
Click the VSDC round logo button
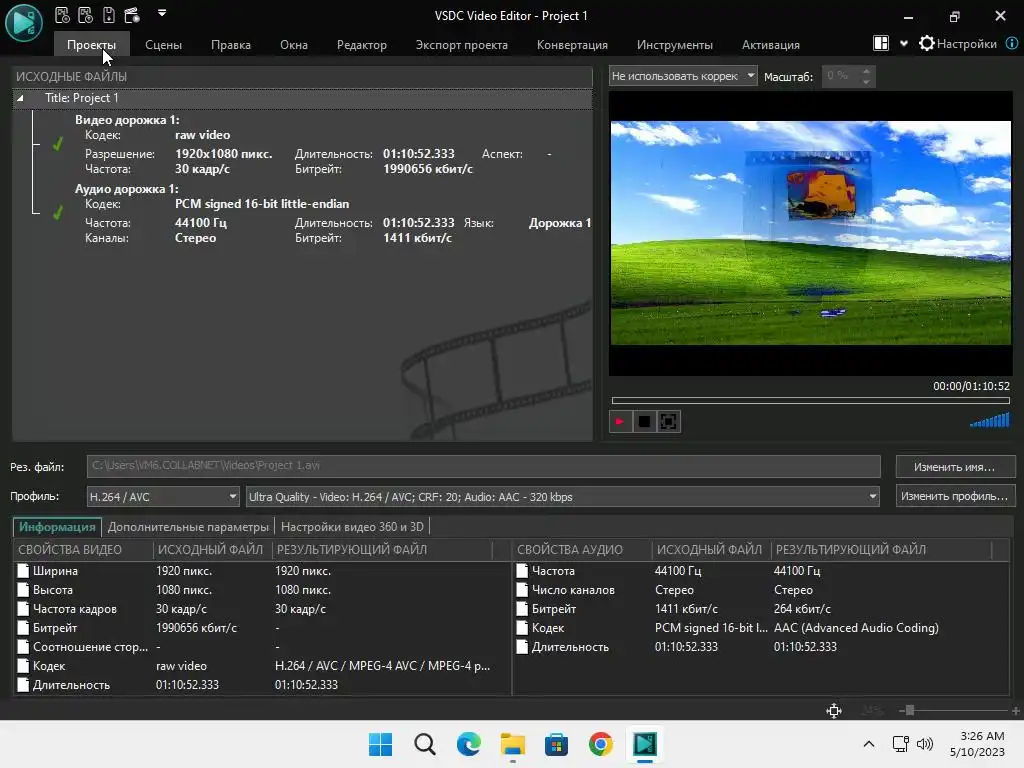24,22
